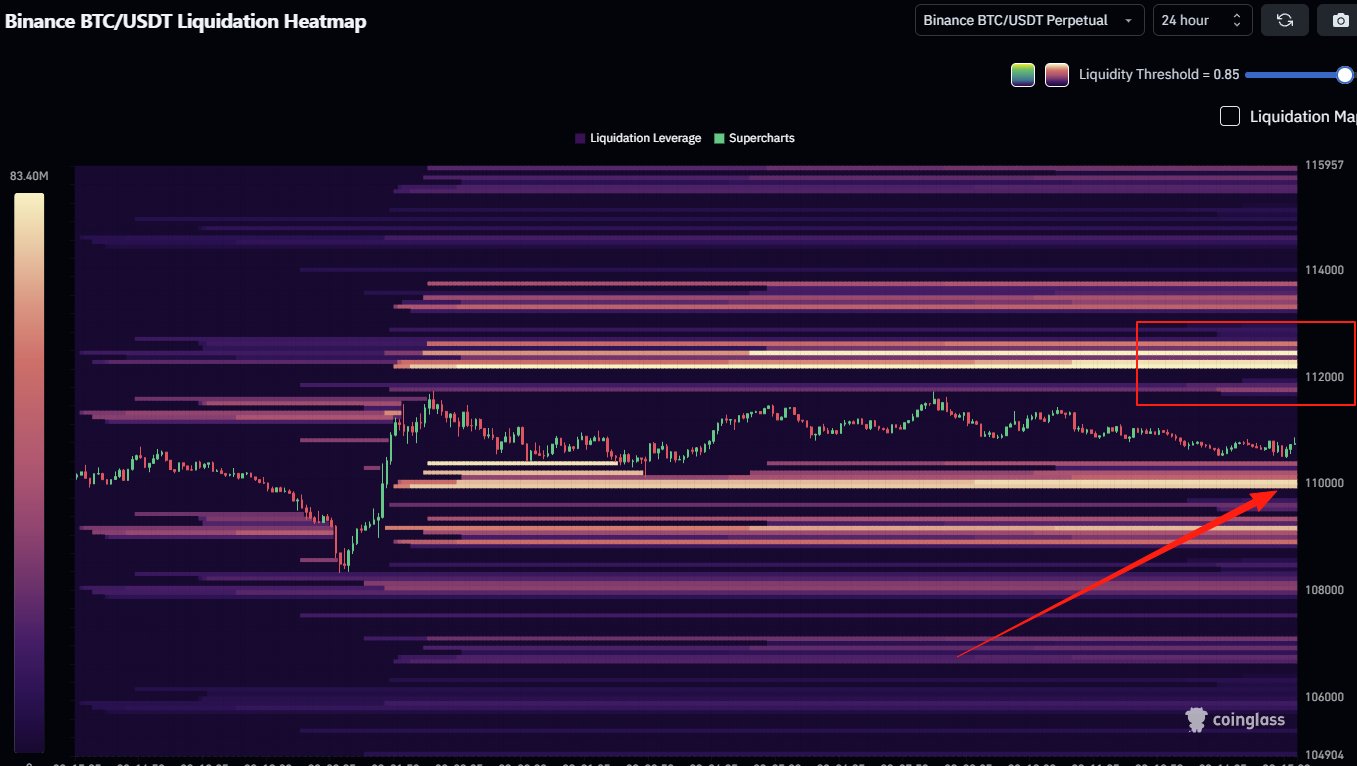Screen dimensions: 1357x766
Task: Click the Liquidity Threshold slider handle
Action: [x=1346, y=74]
